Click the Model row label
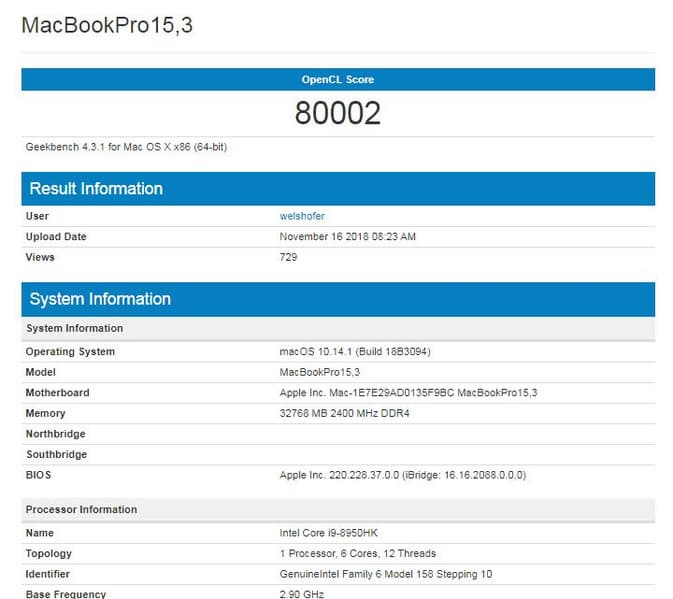This screenshot has height=599, width=673. tap(40, 372)
